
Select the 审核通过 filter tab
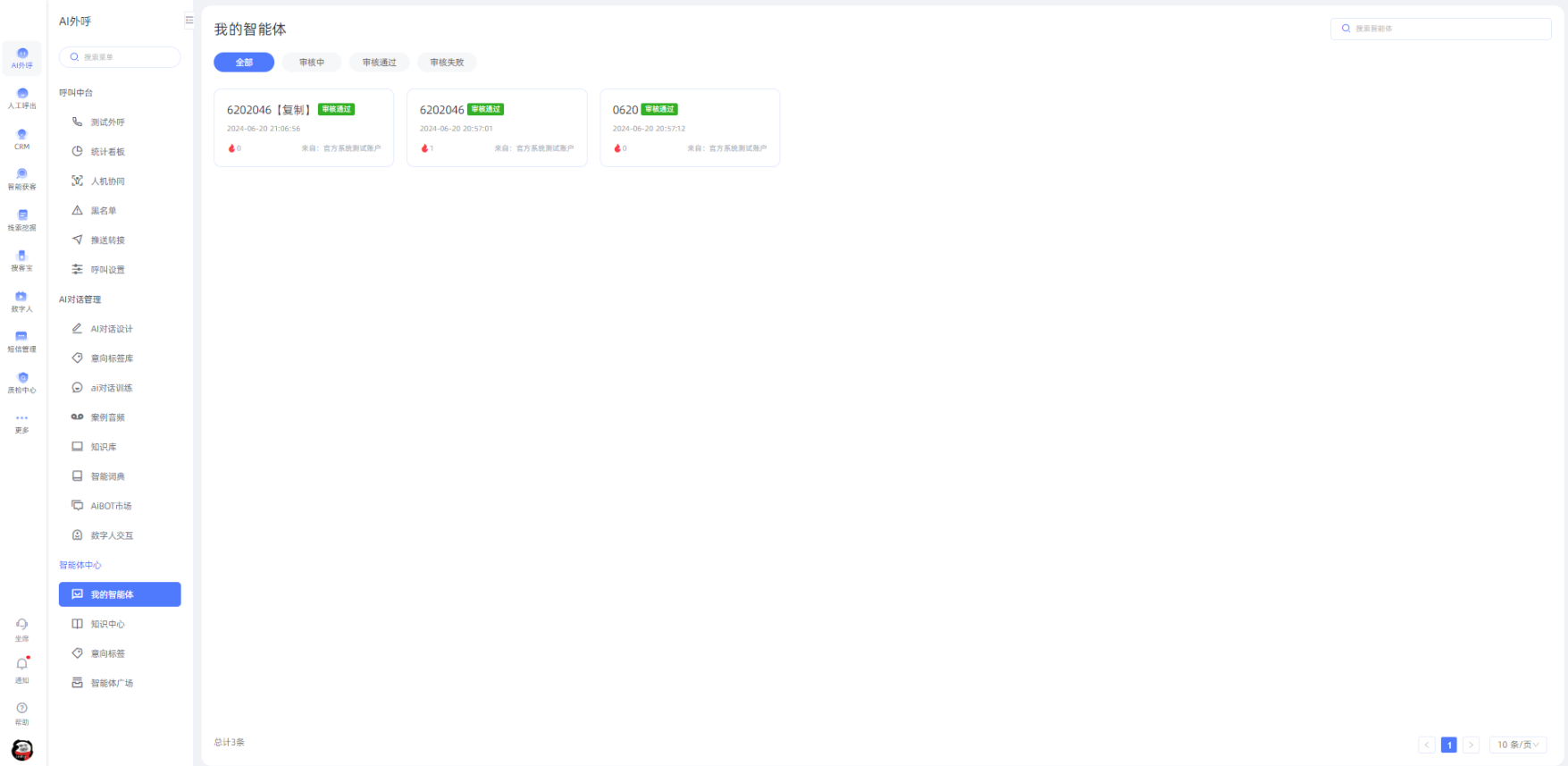pos(379,63)
